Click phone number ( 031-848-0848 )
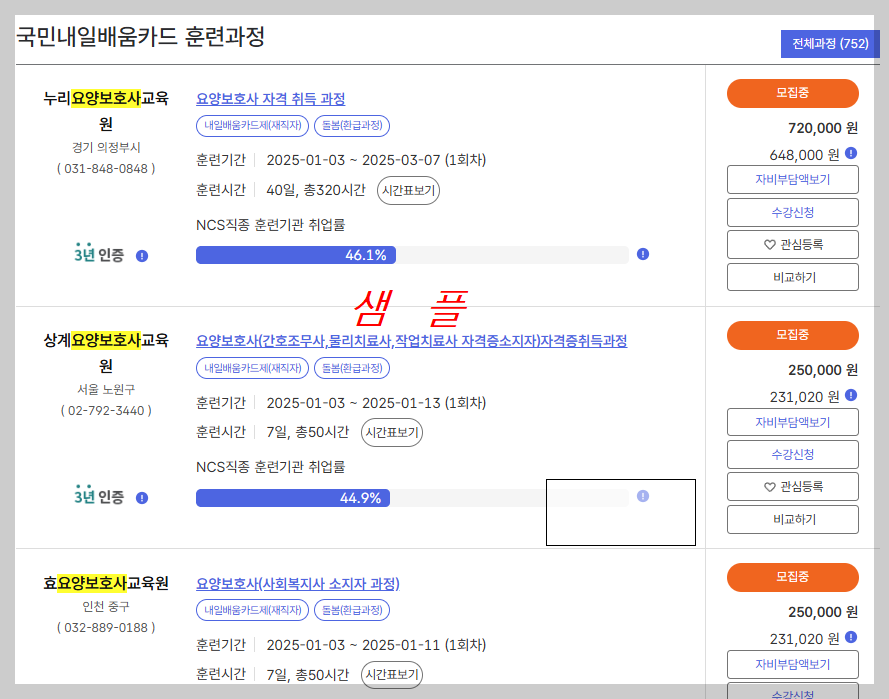The image size is (889, 699). tap(106, 168)
